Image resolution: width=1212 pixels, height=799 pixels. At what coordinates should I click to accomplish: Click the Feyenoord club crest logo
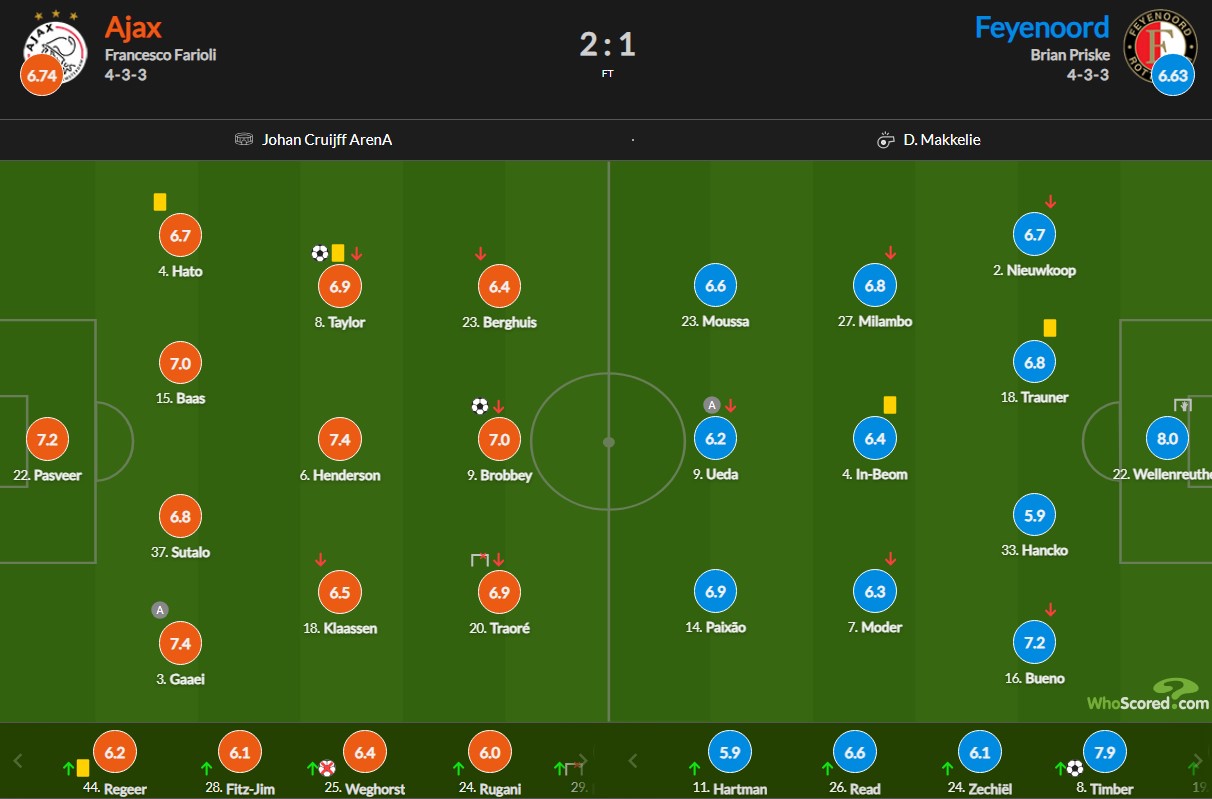point(1160,45)
